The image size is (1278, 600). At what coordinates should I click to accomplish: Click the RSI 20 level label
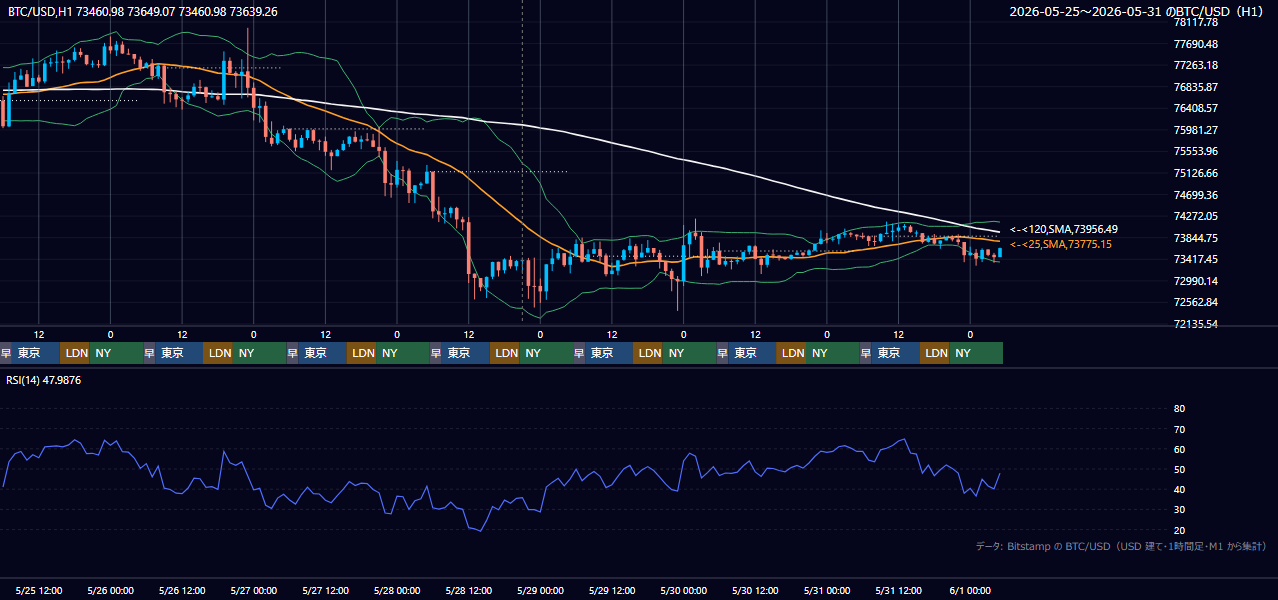point(1179,530)
